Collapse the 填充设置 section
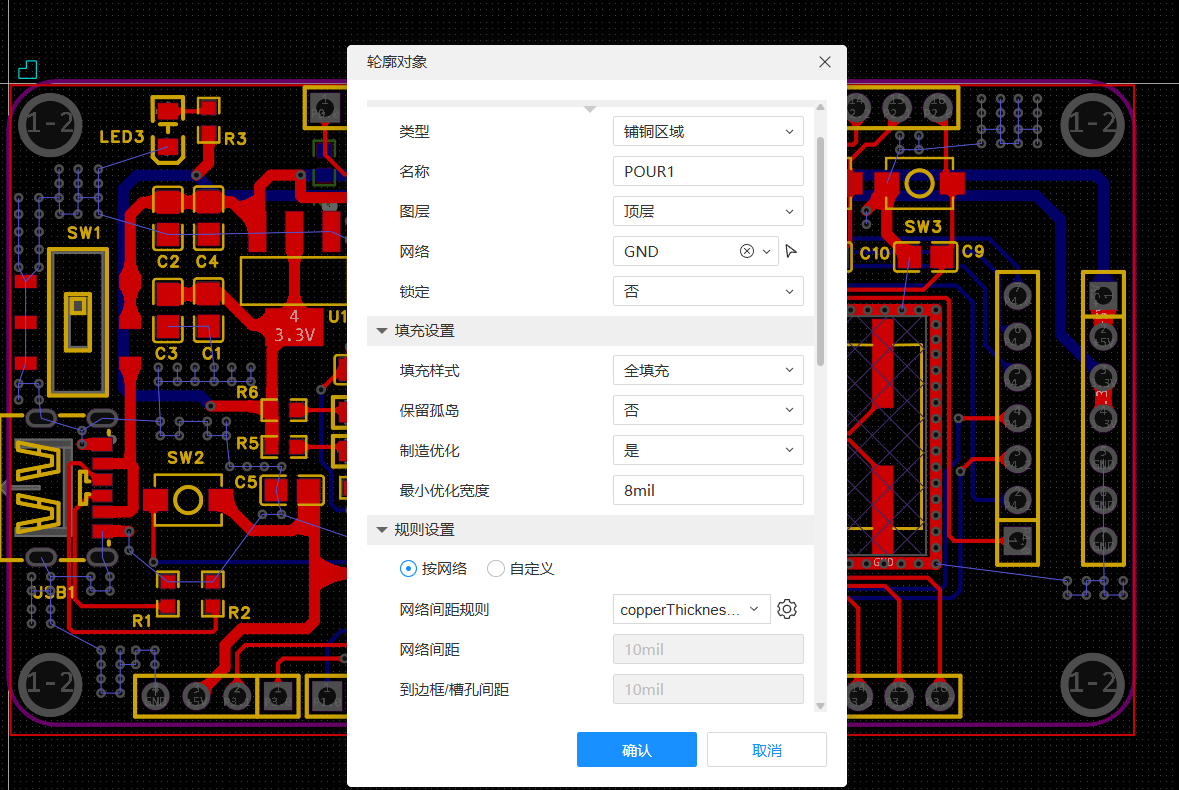1179x790 pixels. click(x=382, y=331)
